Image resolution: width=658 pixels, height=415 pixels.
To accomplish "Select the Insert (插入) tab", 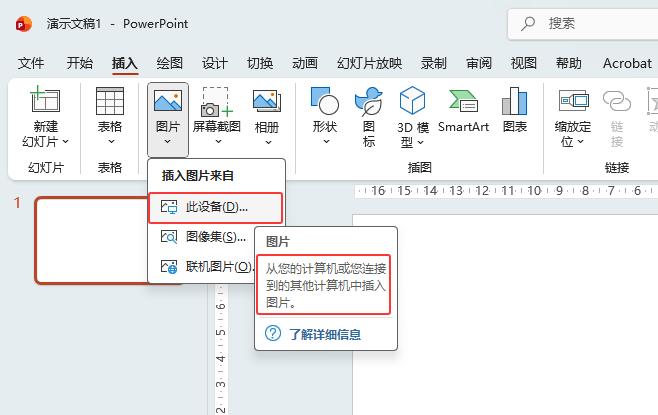I will 125,63.
